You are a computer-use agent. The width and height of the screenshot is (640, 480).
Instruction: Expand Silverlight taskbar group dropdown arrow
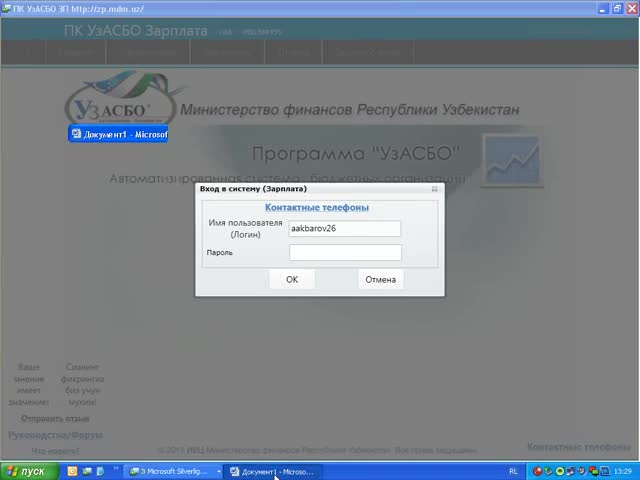[x=219, y=471]
